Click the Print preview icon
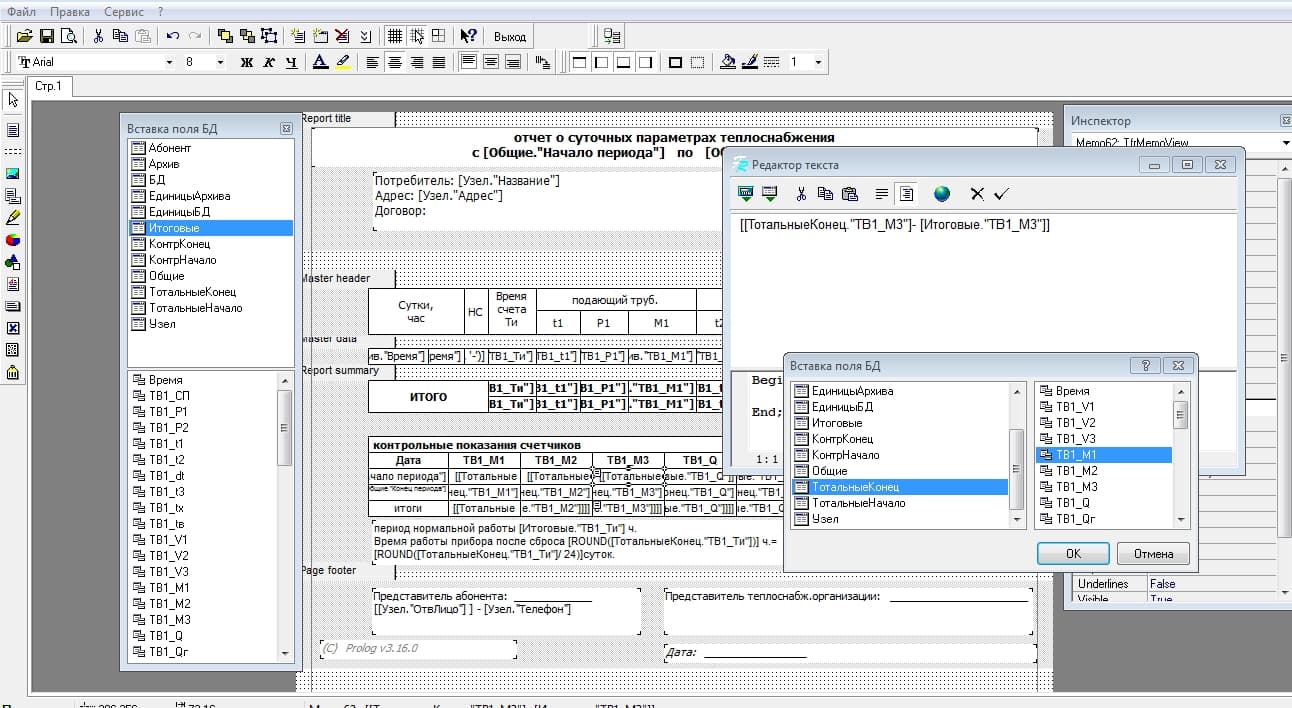Screen dimensions: 1292x708 [x=68, y=36]
